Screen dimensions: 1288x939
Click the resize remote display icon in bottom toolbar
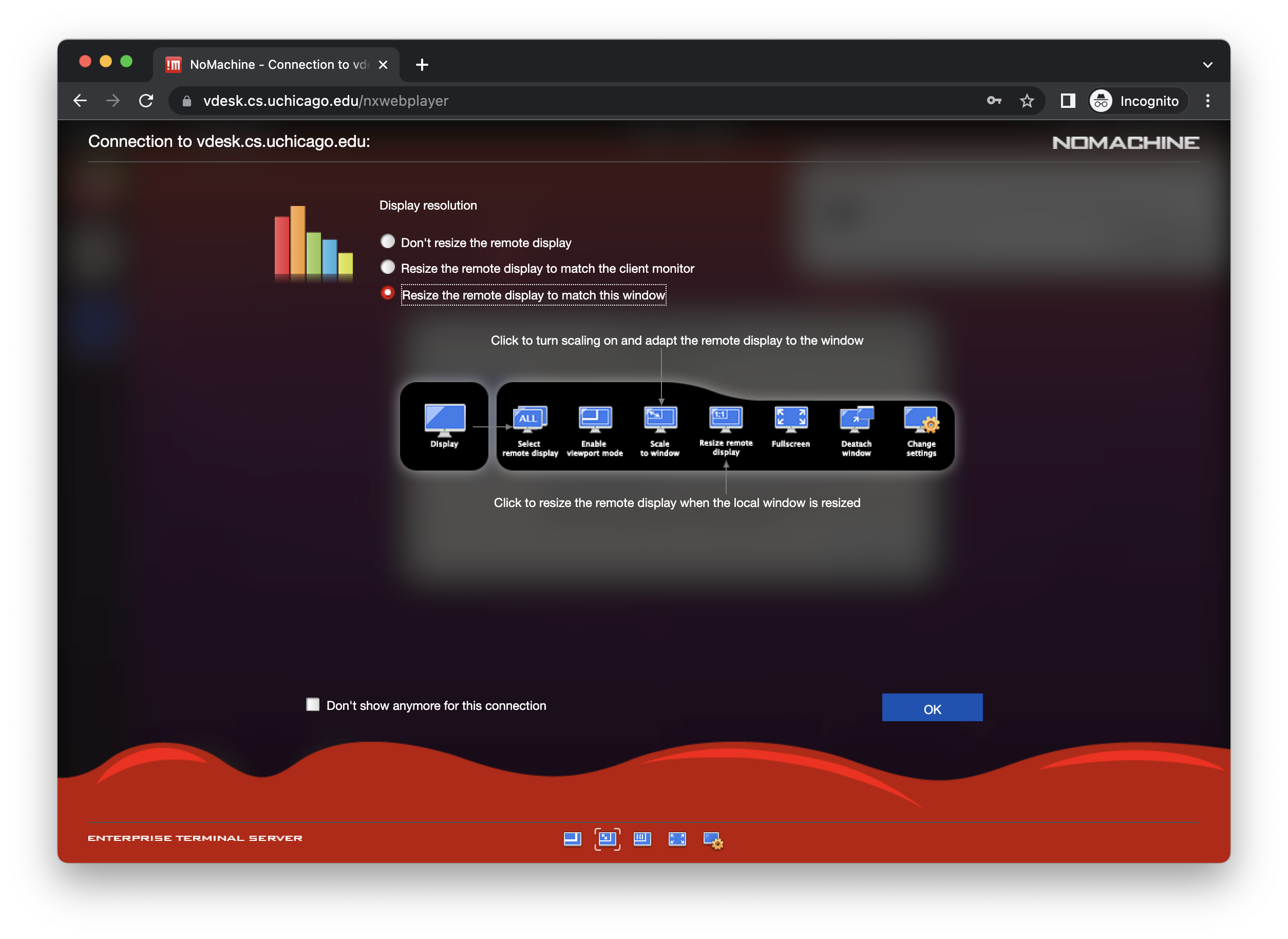coord(642,839)
